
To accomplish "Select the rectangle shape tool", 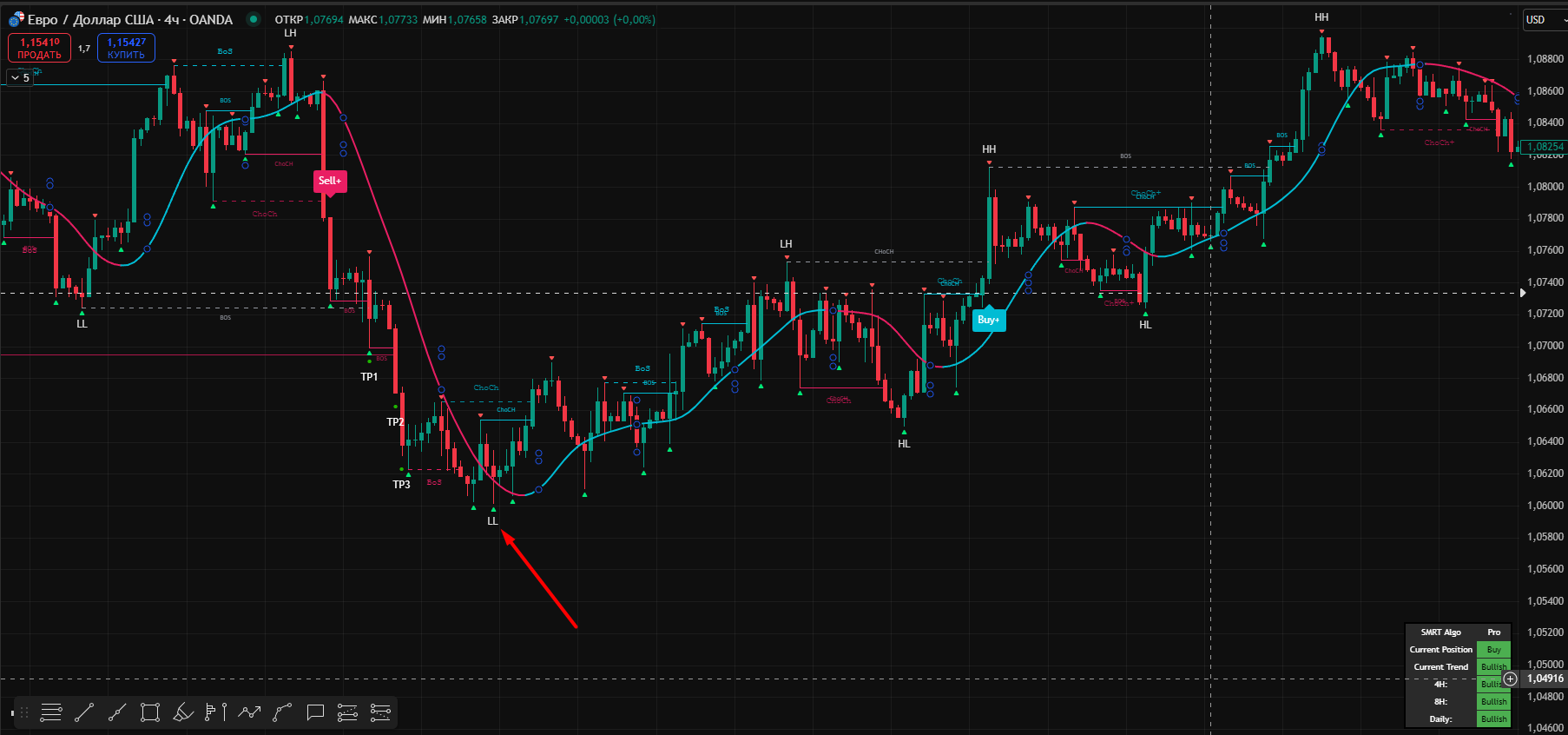I will pyautogui.click(x=150, y=713).
